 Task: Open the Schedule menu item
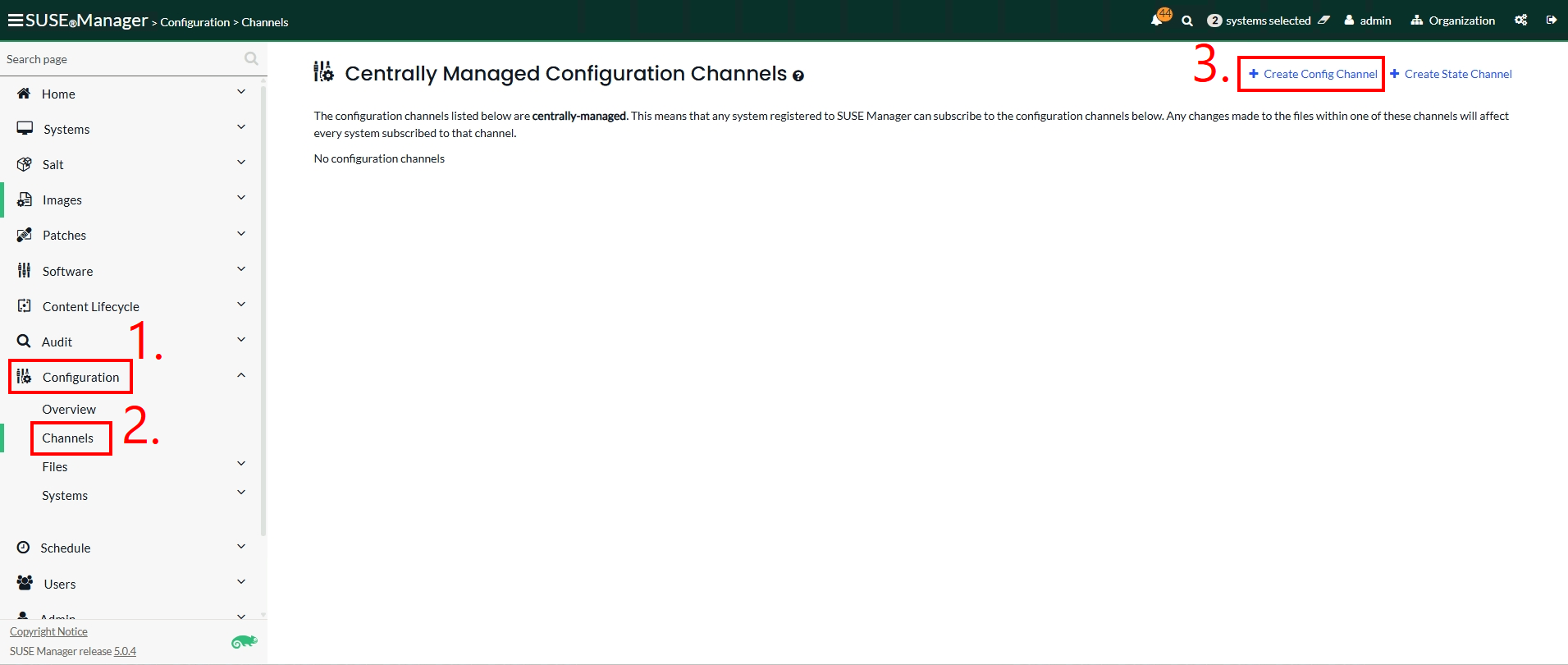(66, 548)
